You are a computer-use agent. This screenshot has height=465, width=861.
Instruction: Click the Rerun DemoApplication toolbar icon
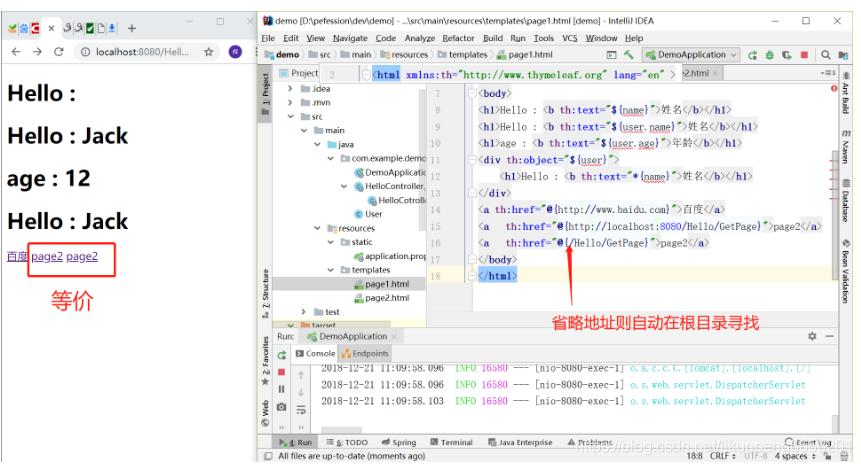[752, 55]
